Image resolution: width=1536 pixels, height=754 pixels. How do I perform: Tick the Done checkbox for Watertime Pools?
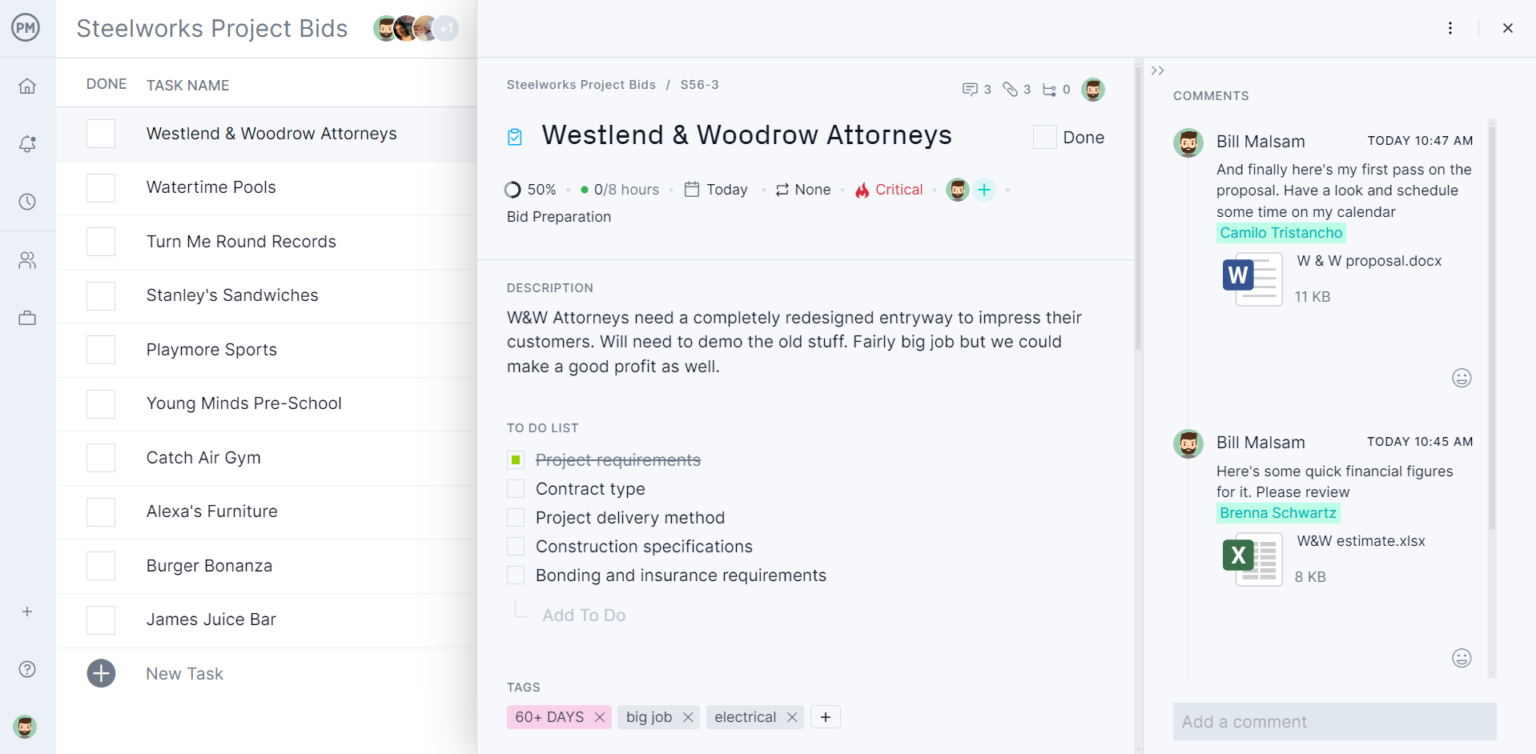point(100,187)
